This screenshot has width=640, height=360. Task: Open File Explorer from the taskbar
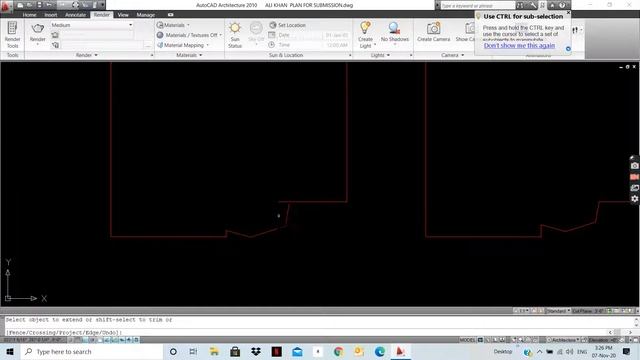(214, 351)
